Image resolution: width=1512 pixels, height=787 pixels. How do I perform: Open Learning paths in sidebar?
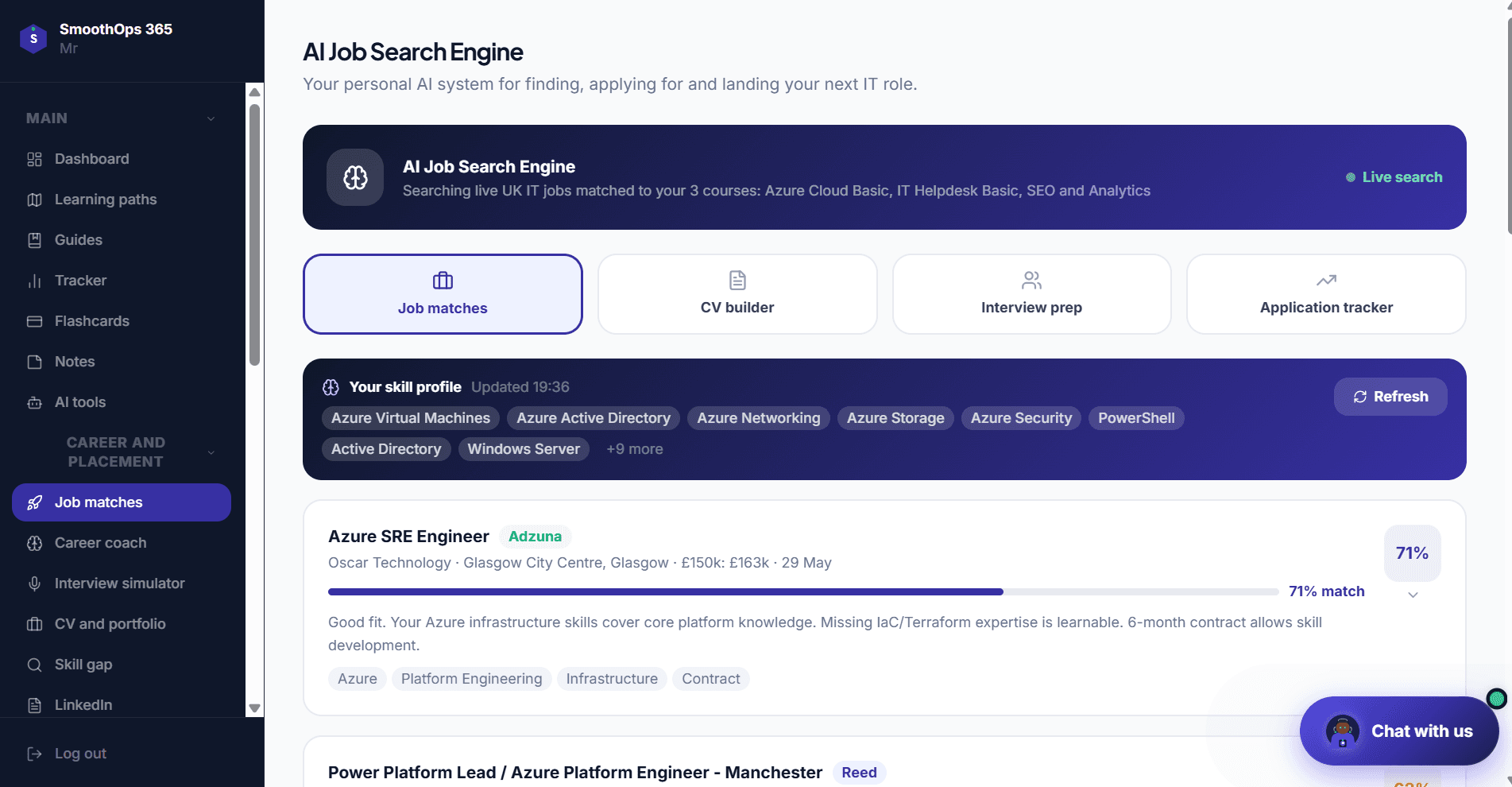pos(122,200)
